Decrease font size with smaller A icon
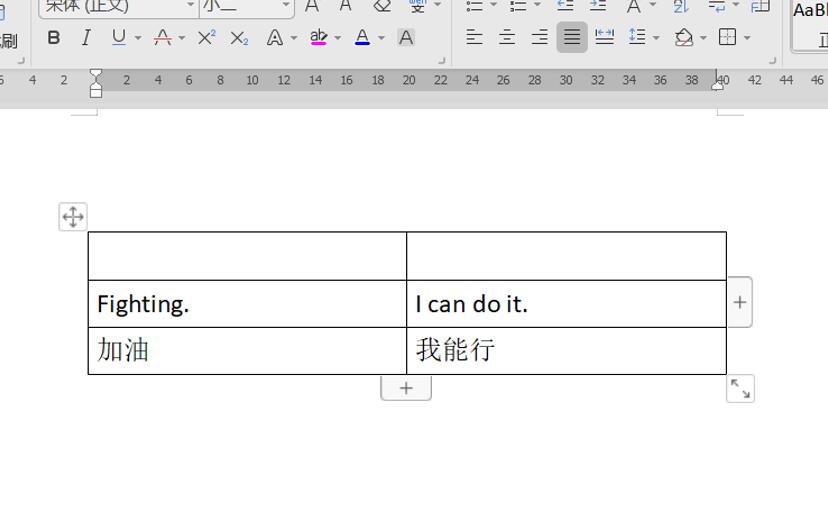This screenshot has height=505, width=828. coord(345,6)
